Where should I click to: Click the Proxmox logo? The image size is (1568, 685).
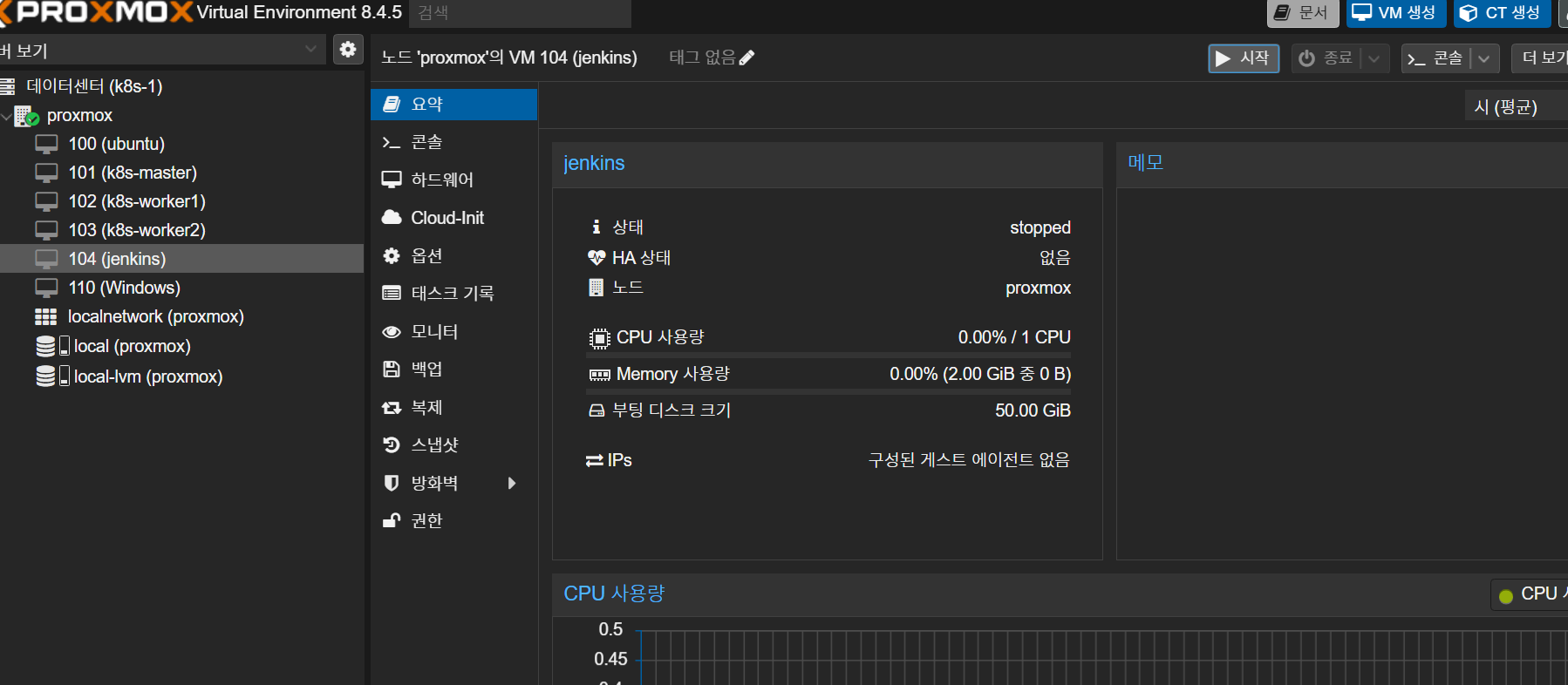[x=96, y=12]
